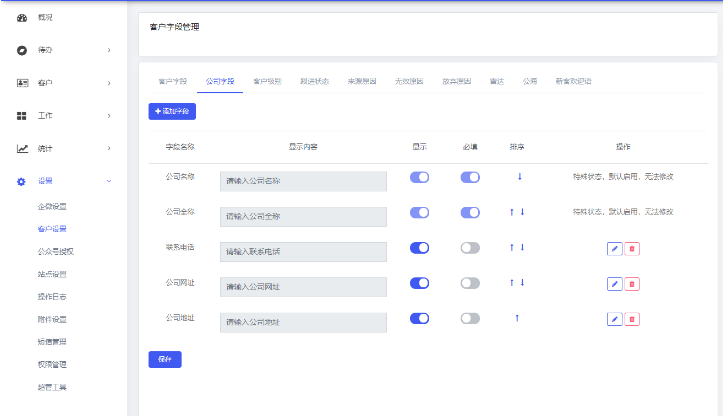
Task: Move 公司地址 up with the arrow icon
Action: click(517, 318)
